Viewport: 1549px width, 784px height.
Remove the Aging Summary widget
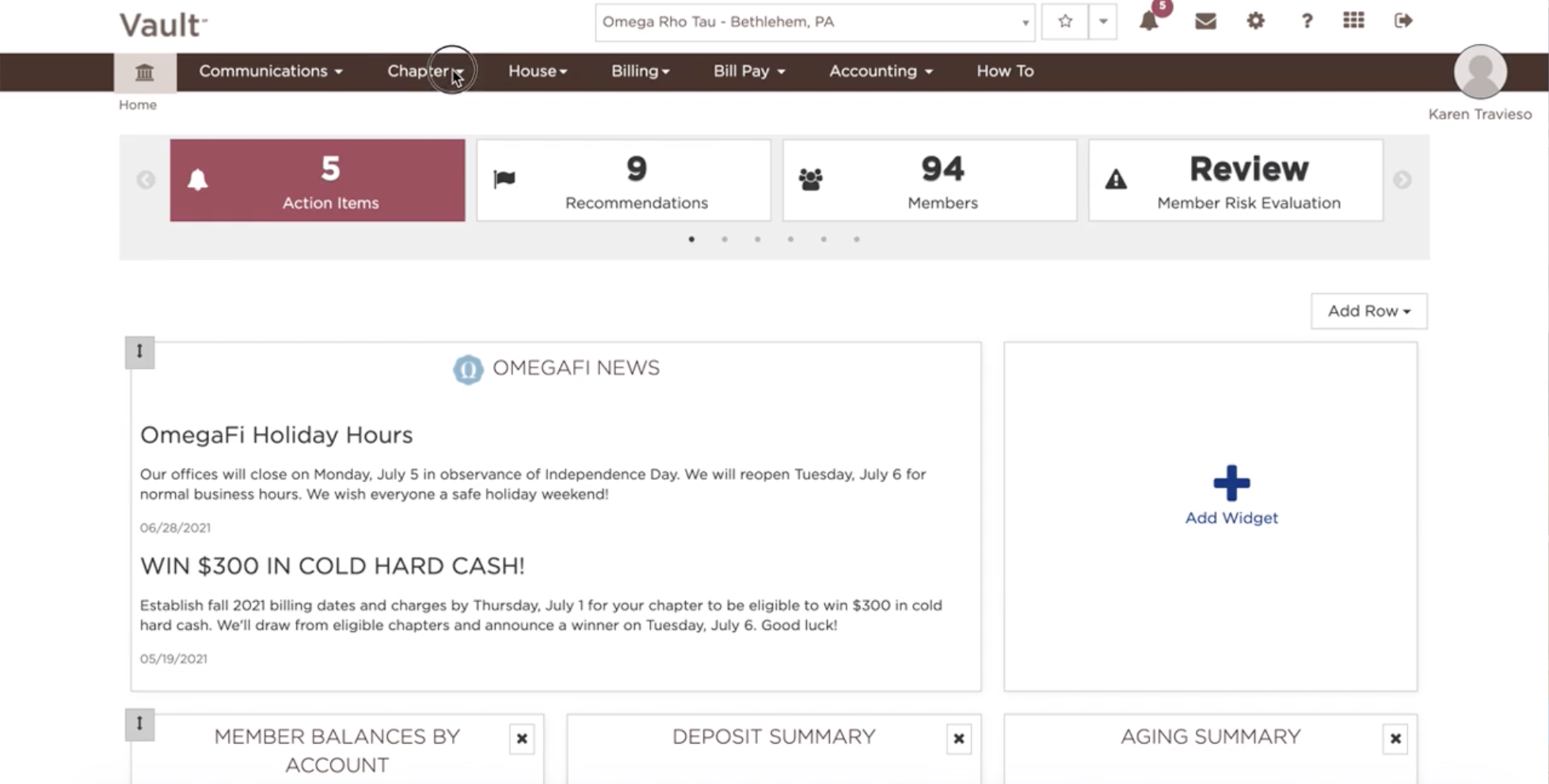(x=1395, y=739)
